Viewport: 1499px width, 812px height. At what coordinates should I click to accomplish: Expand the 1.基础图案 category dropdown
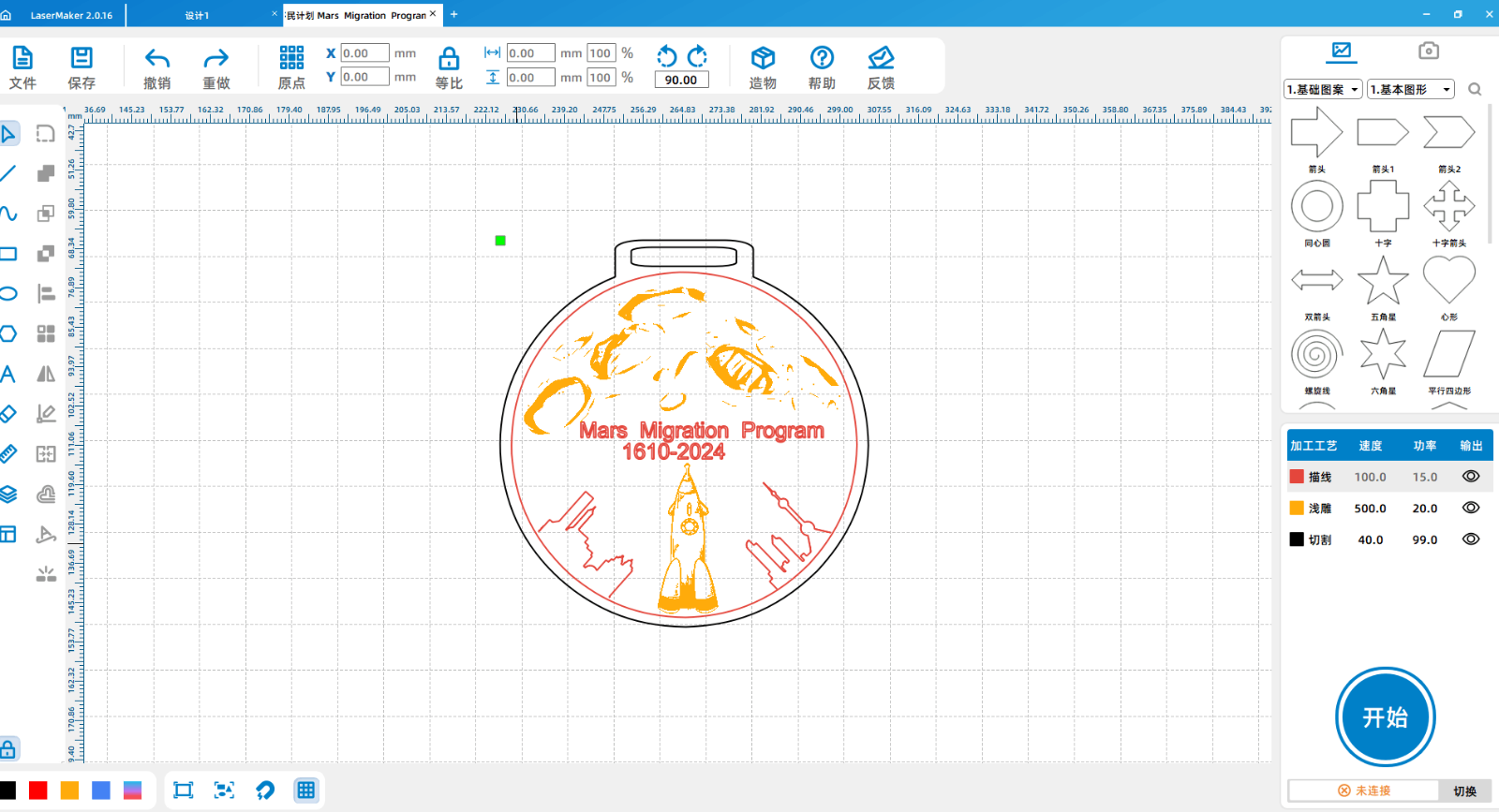point(1322,90)
